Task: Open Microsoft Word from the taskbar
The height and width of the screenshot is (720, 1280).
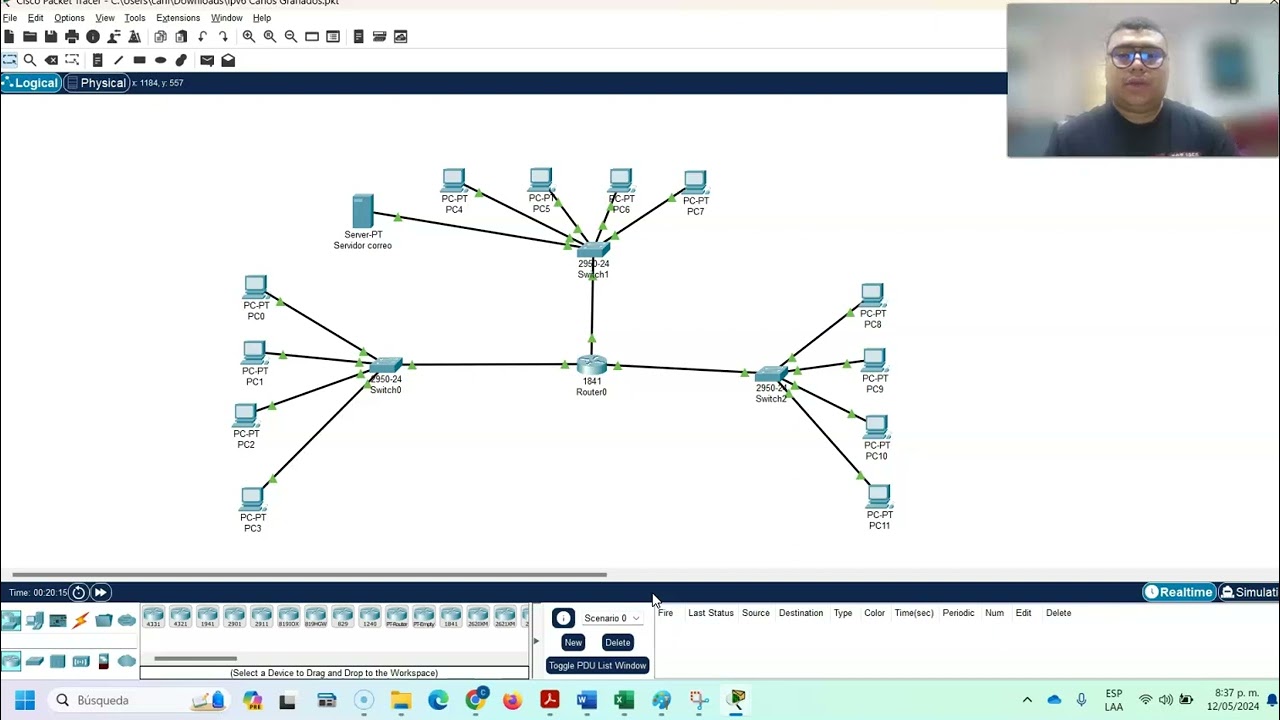Action: tap(586, 700)
